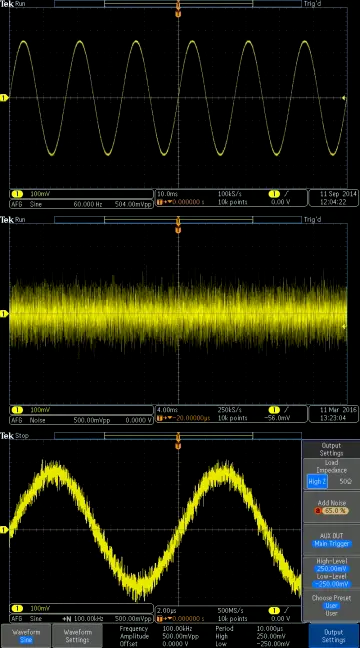Image resolution: width=360 pixels, height=648 pixels.
Task: Click channel 1 ground marker on noisy sine plot
Action: tap(4, 529)
